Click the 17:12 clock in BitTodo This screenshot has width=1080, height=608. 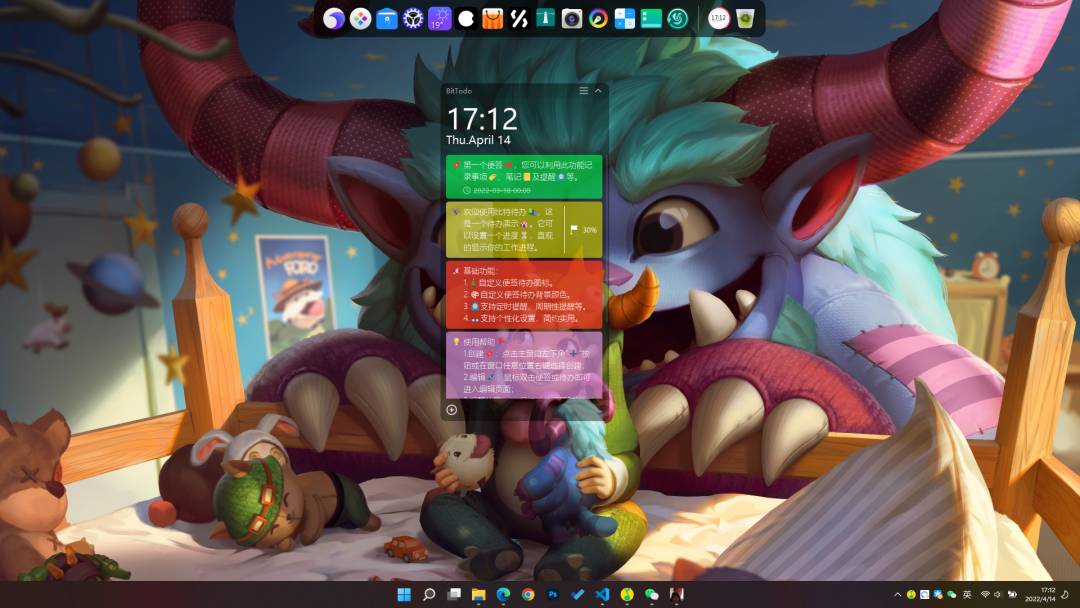482,119
